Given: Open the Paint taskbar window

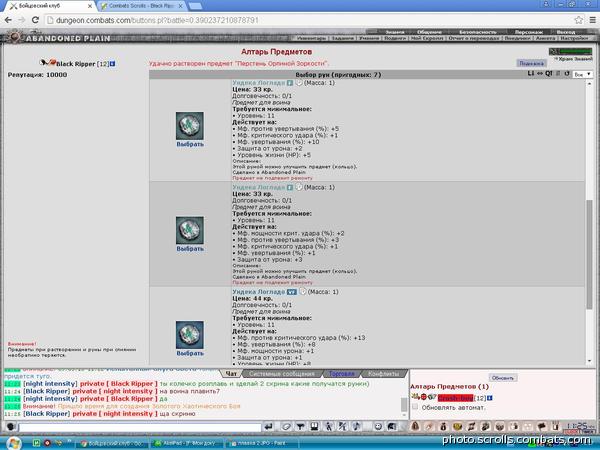Looking at the screenshot, I should [x=262, y=443].
